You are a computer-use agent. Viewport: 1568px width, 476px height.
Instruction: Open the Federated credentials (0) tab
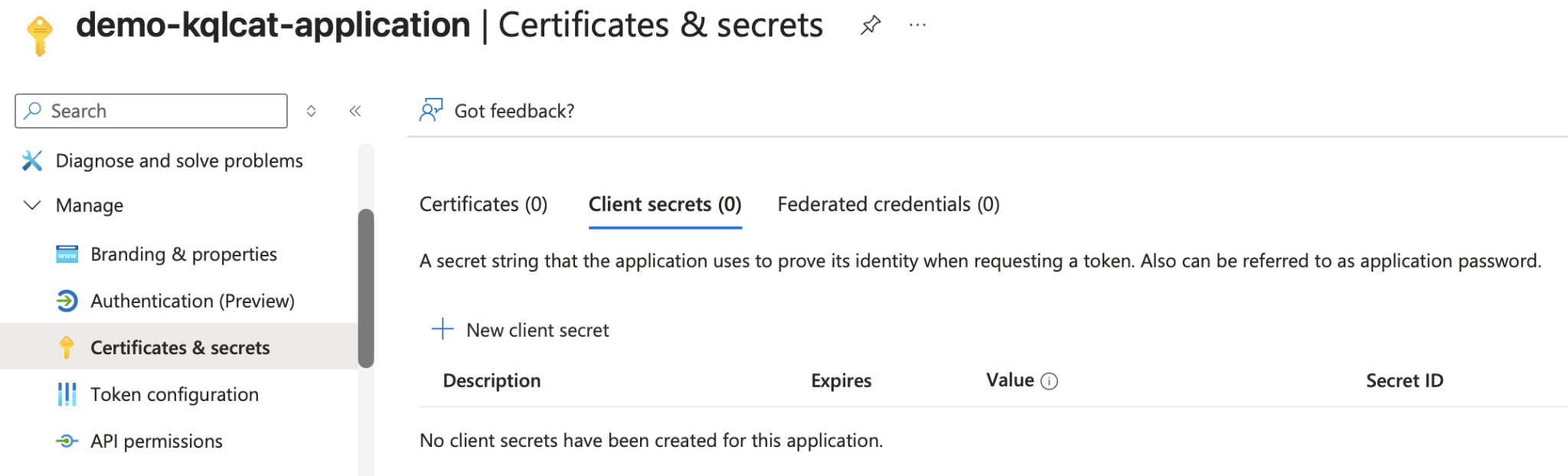click(x=888, y=204)
